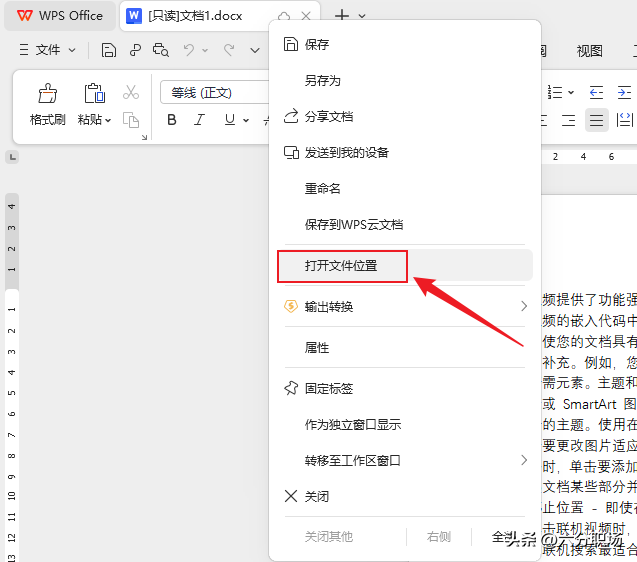Click the increase indent icon

click(x=624, y=93)
